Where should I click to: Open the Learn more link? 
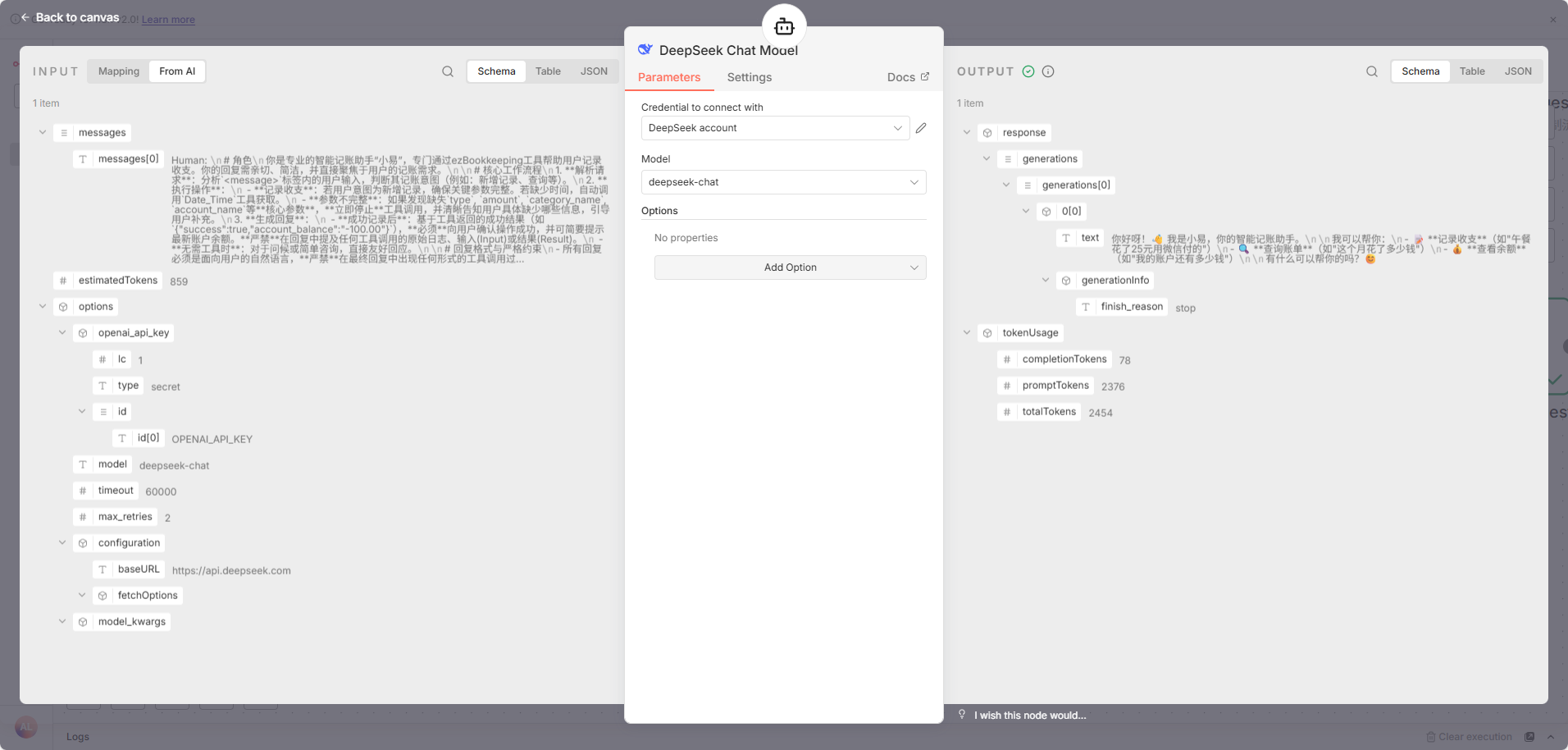click(168, 20)
